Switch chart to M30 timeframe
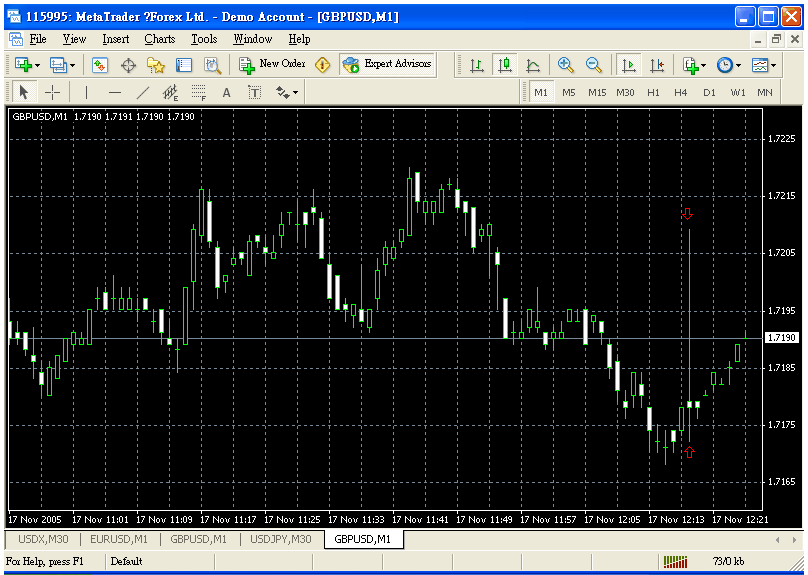This screenshot has width=808, height=575. (x=625, y=93)
